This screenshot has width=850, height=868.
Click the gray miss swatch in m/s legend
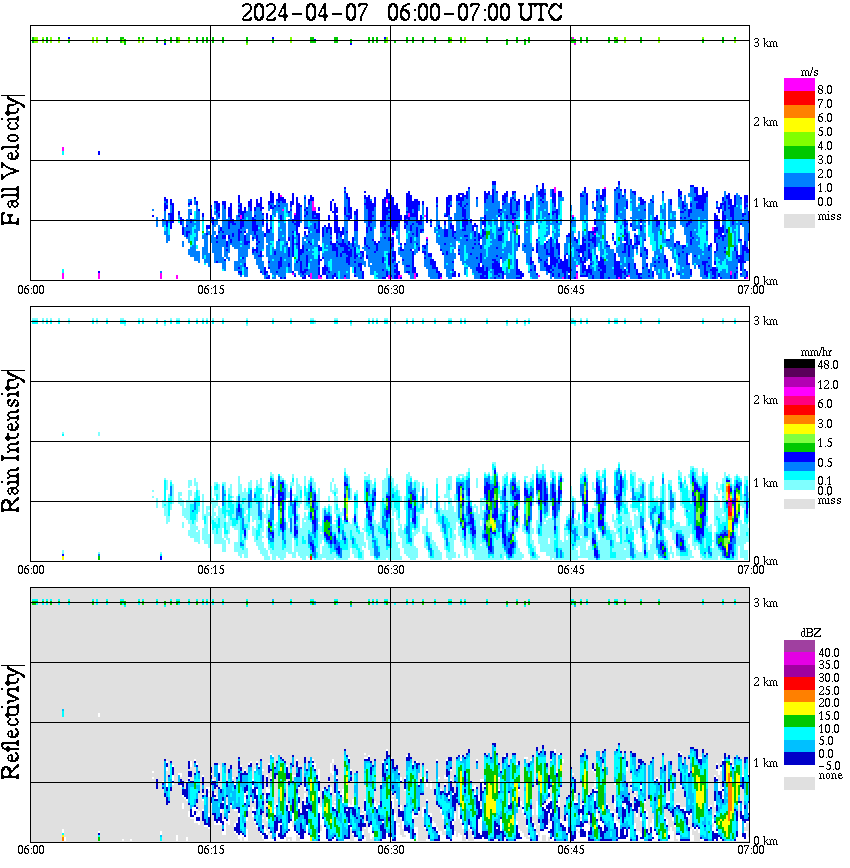pyautogui.click(x=799, y=220)
